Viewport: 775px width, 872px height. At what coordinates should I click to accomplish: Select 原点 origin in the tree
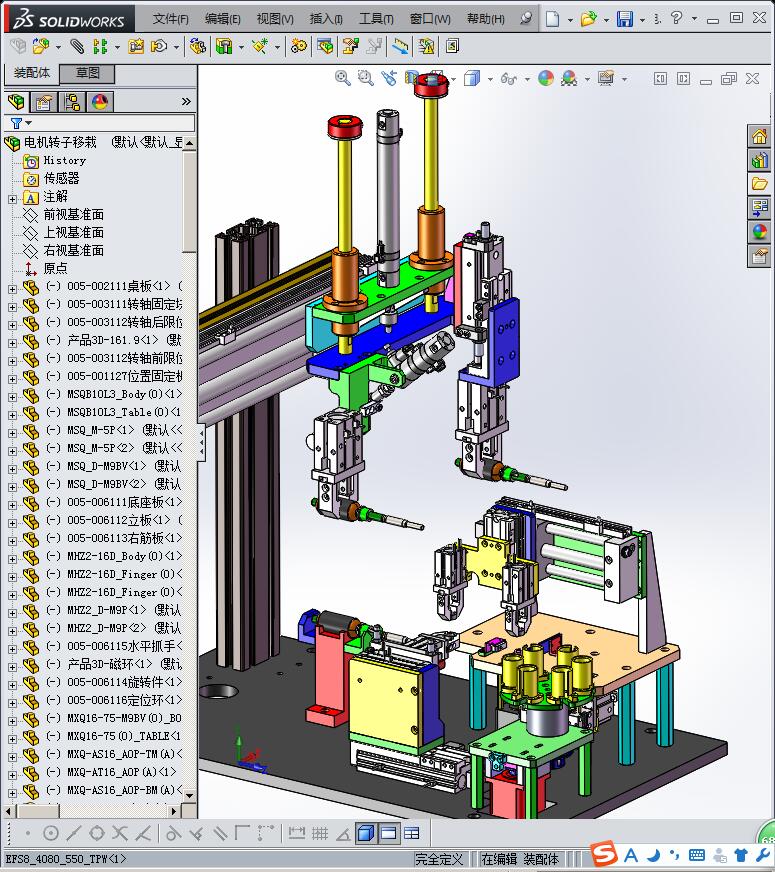click(56, 269)
